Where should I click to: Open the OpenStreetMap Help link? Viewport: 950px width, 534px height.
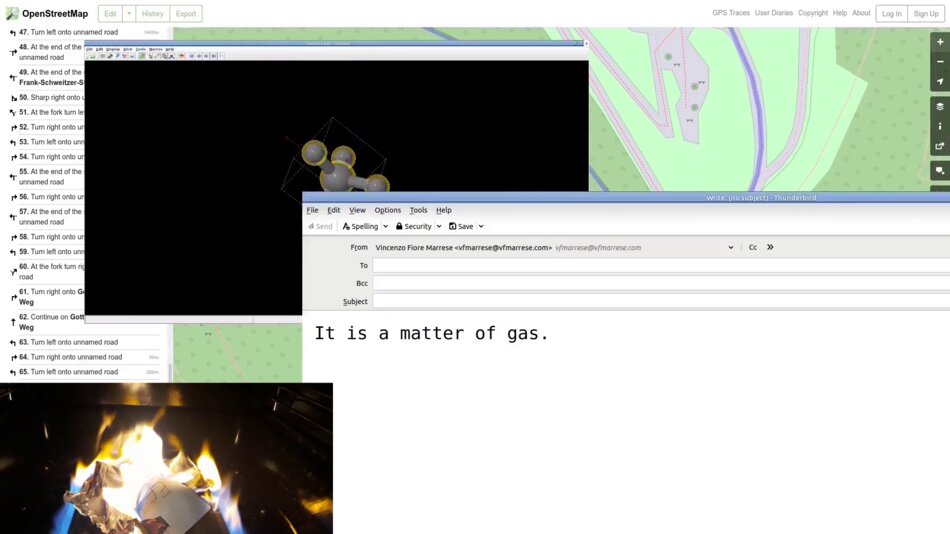point(840,13)
